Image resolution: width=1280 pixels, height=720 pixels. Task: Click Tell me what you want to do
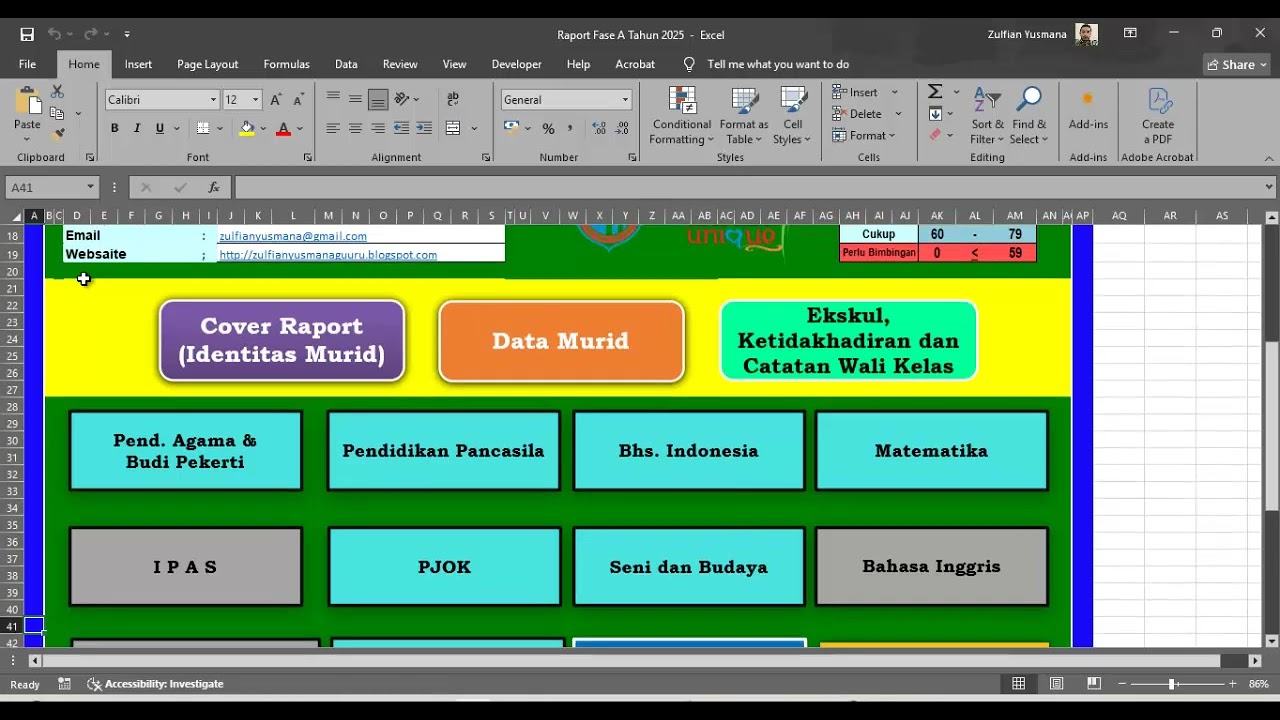778,64
